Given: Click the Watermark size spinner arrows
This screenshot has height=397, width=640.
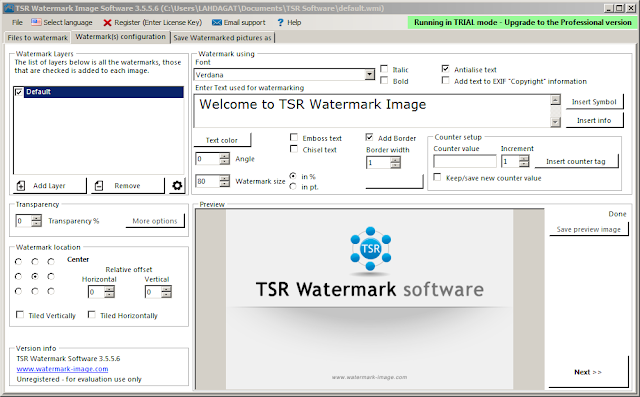Looking at the screenshot, I should pyautogui.click(x=224, y=181).
